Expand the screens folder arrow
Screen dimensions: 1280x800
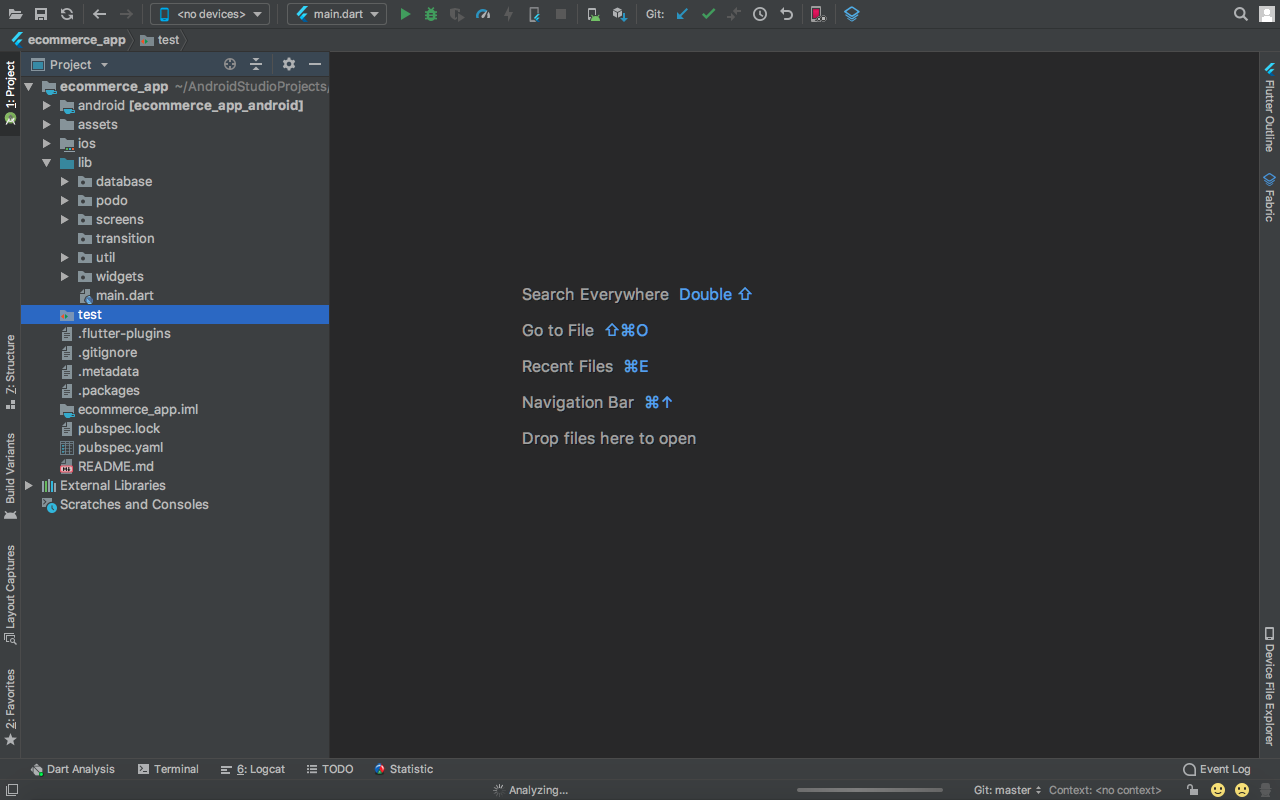(x=65, y=219)
